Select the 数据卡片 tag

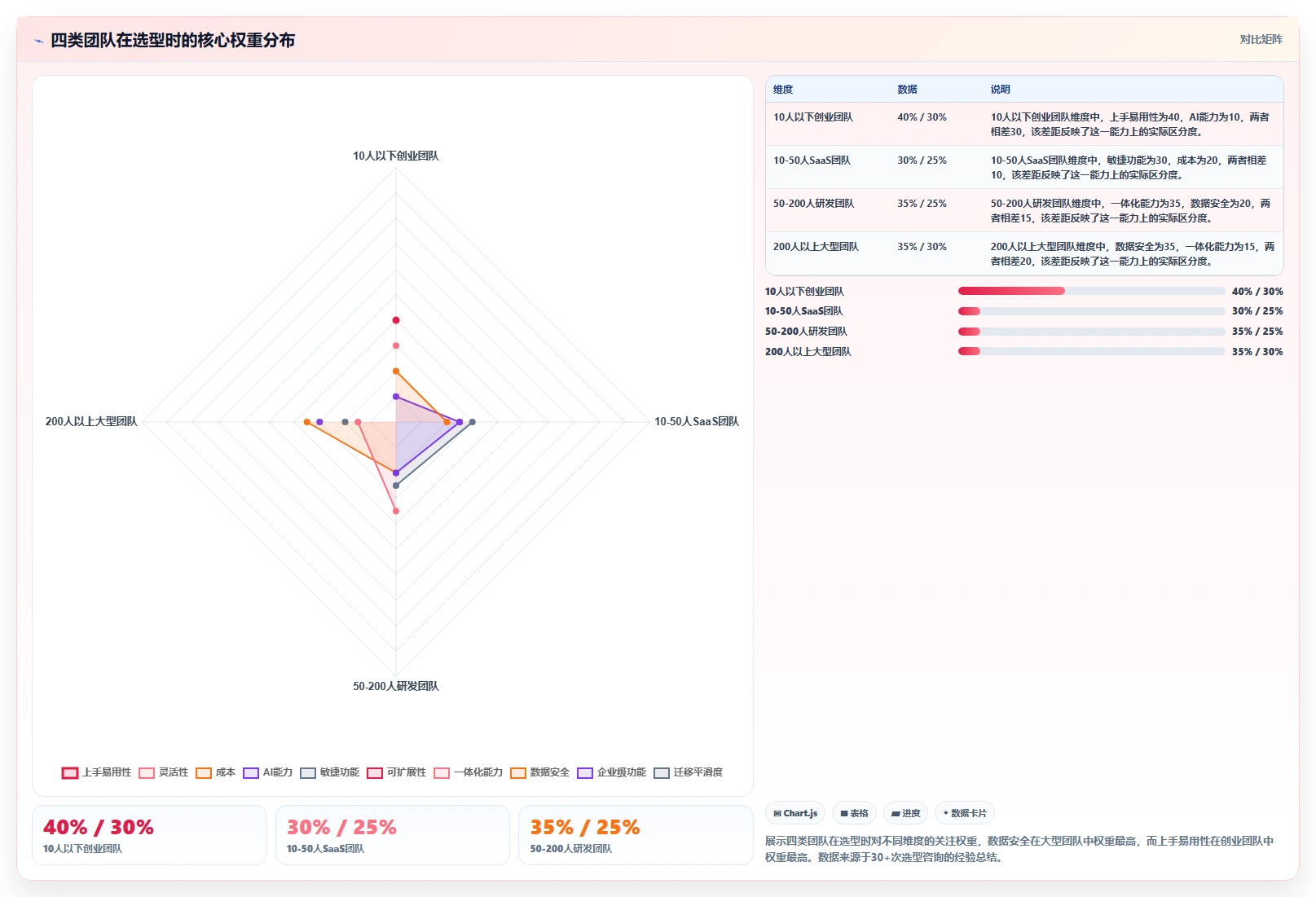point(965,813)
